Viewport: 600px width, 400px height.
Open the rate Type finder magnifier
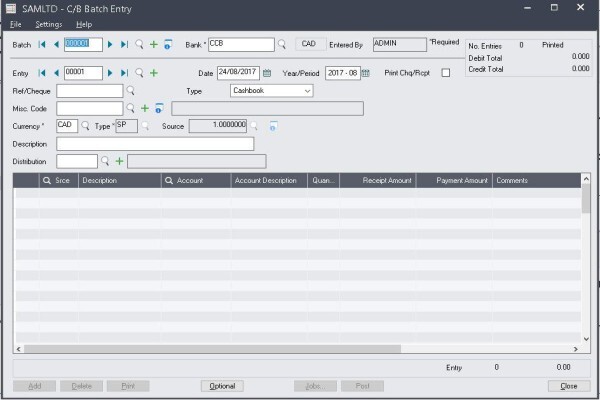tap(145, 126)
